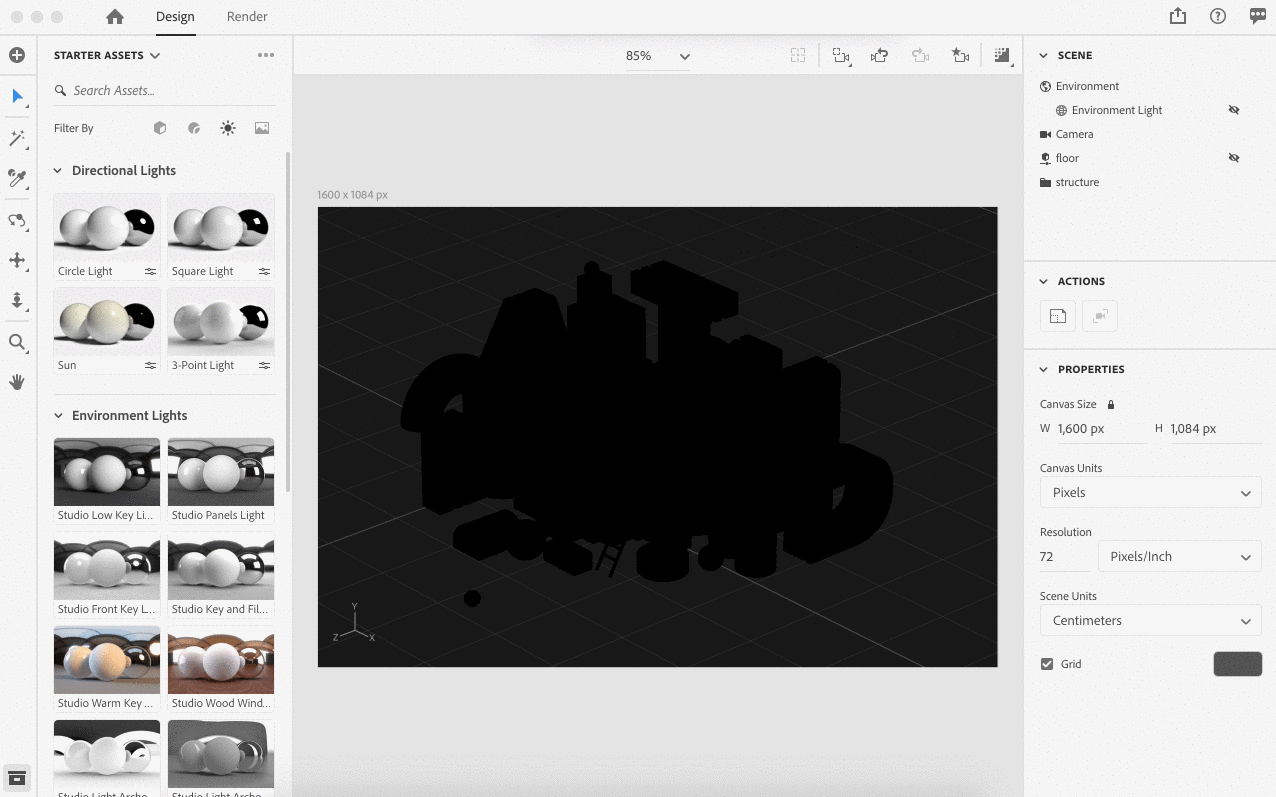
Task: Open settings sliders icon on 3-Point Light
Action: 264,365
